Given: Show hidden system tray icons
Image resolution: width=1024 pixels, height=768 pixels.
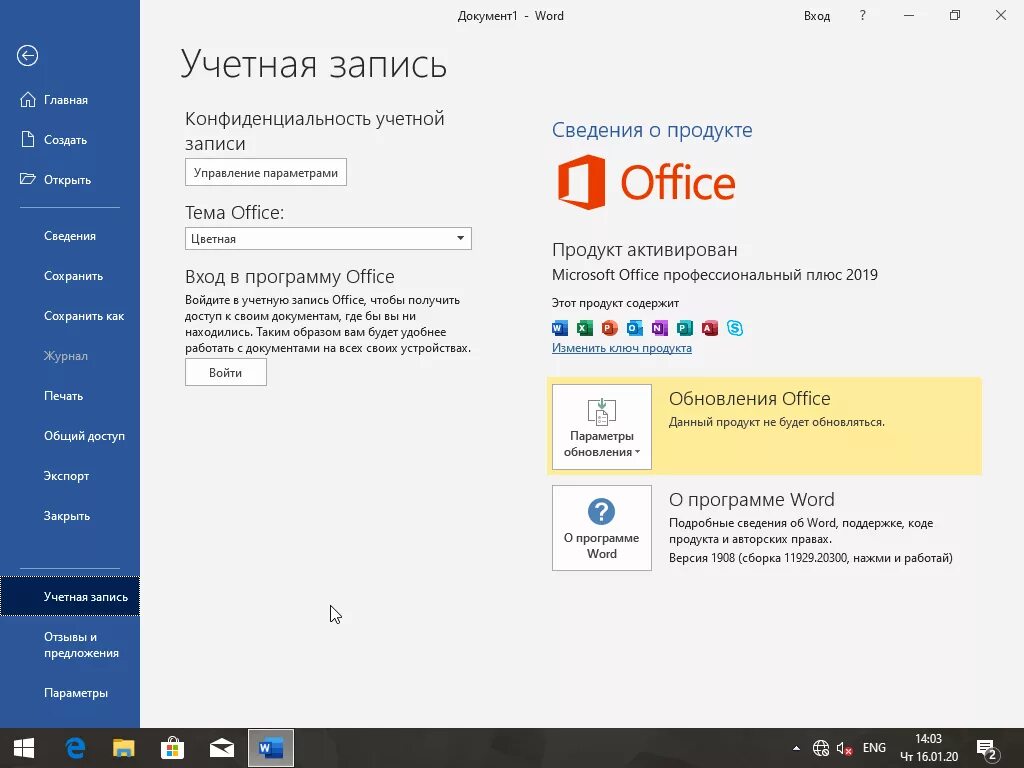Looking at the screenshot, I should click(796, 748).
